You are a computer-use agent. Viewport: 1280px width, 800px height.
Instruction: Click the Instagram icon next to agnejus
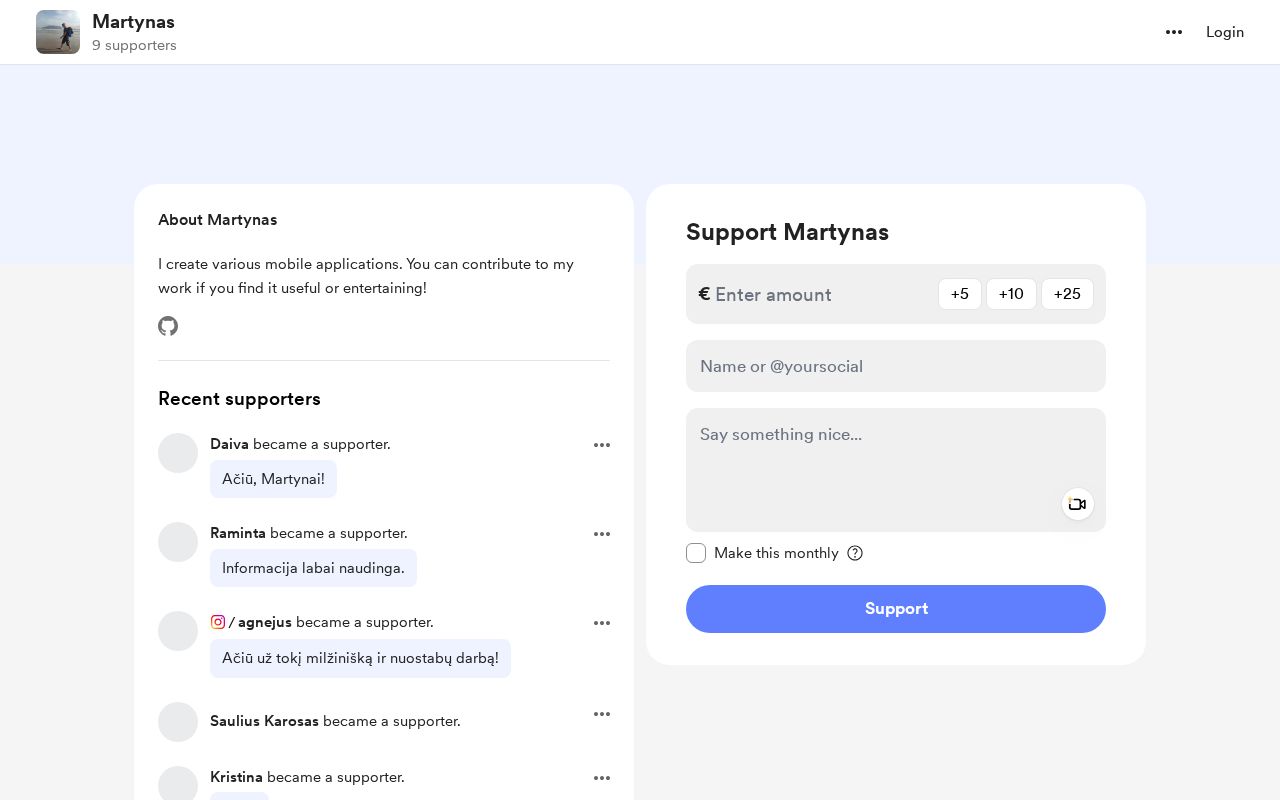point(218,622)
